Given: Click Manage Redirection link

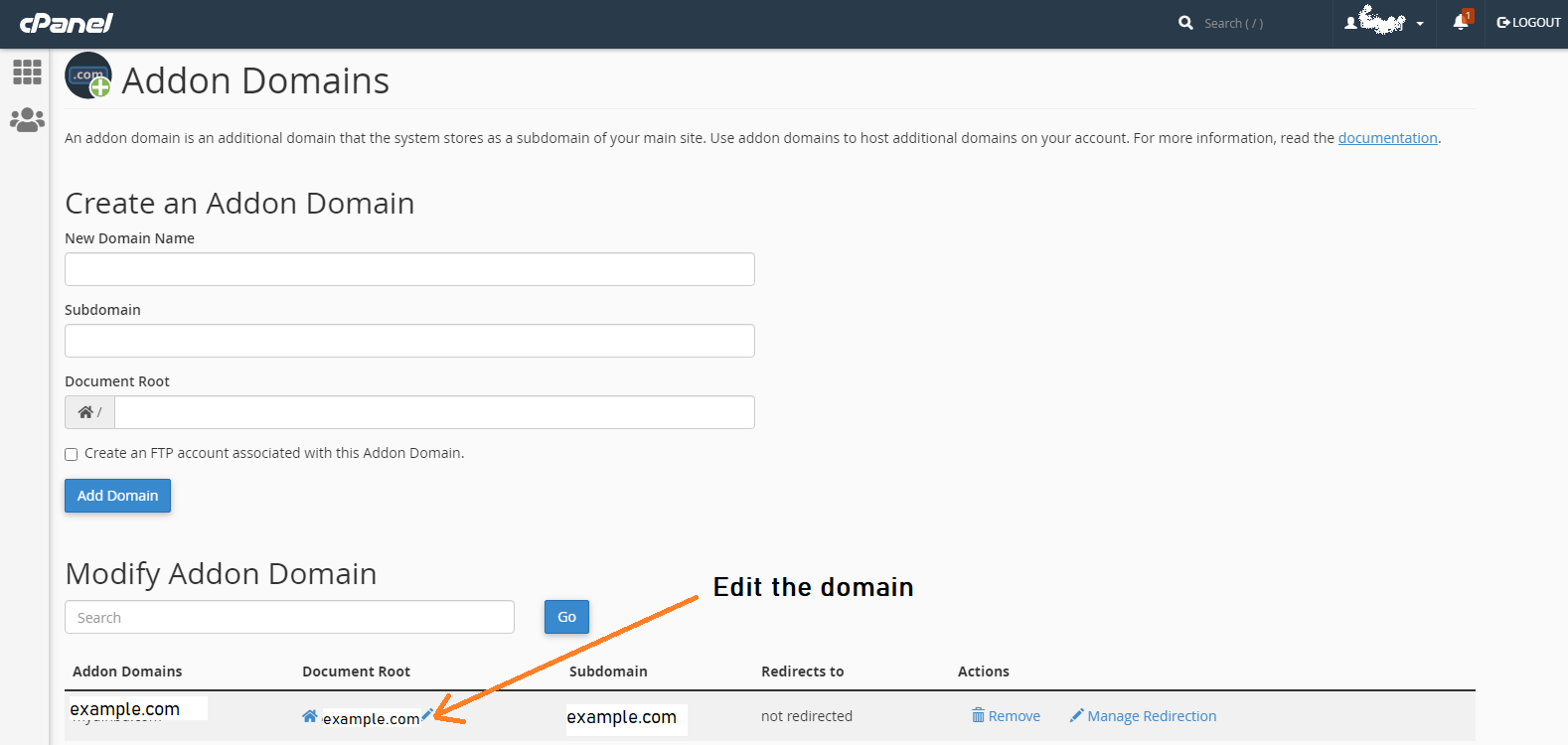Looking at the screenshot, I should [x=1151, y=716].
